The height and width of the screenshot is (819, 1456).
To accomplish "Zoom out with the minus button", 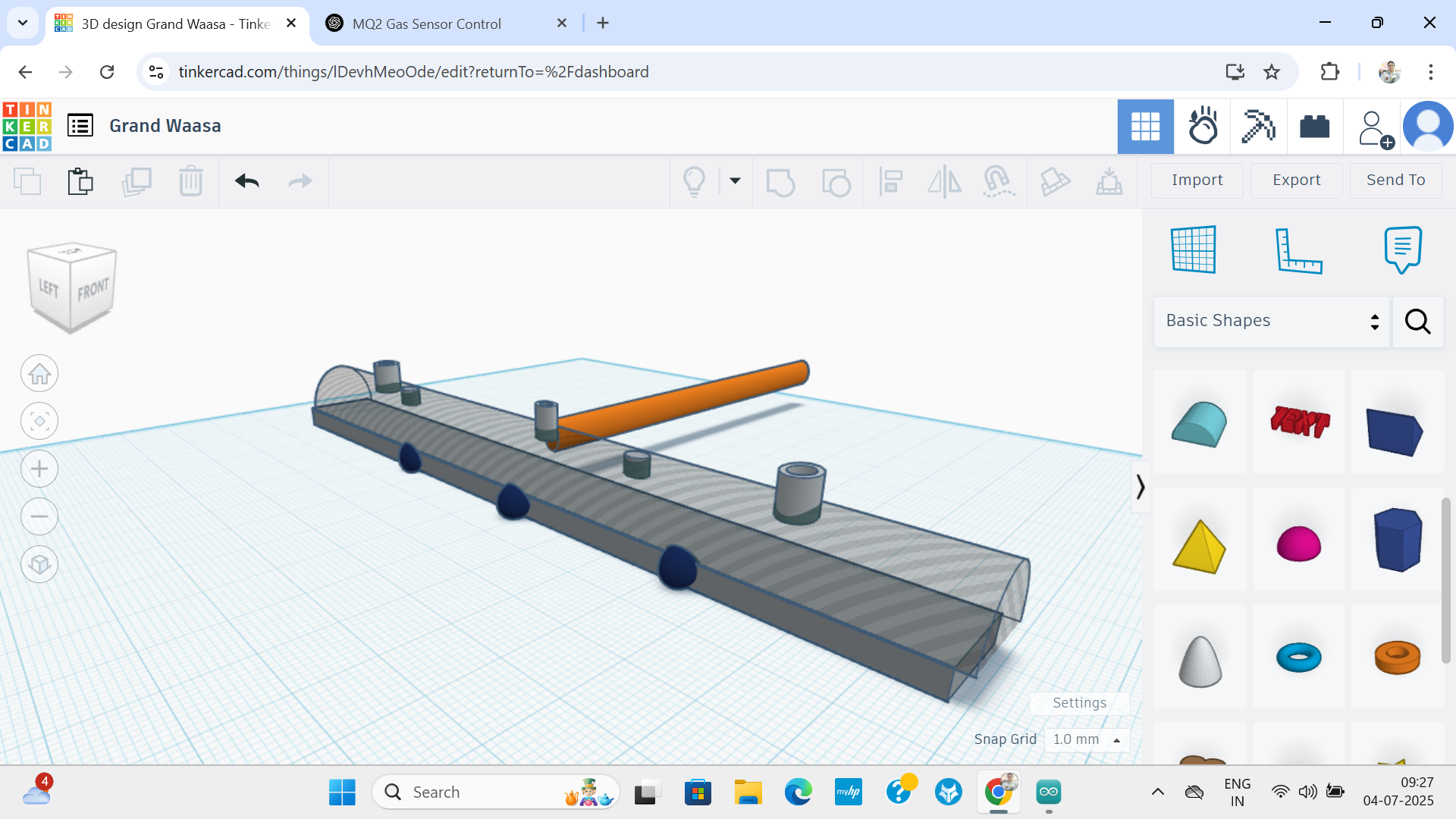I will 39,517.
